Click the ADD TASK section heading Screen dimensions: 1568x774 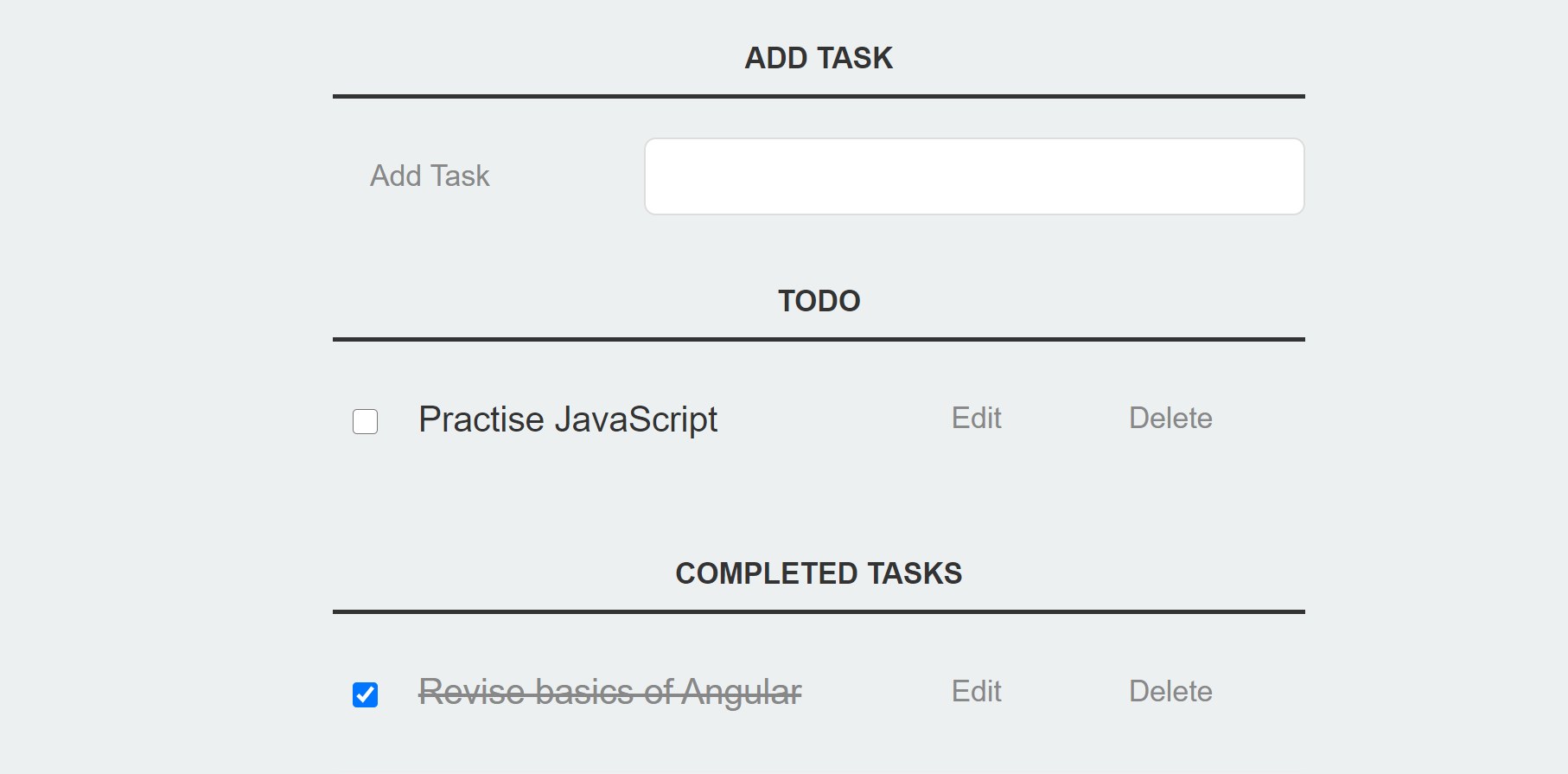click(x=818, y=57)
